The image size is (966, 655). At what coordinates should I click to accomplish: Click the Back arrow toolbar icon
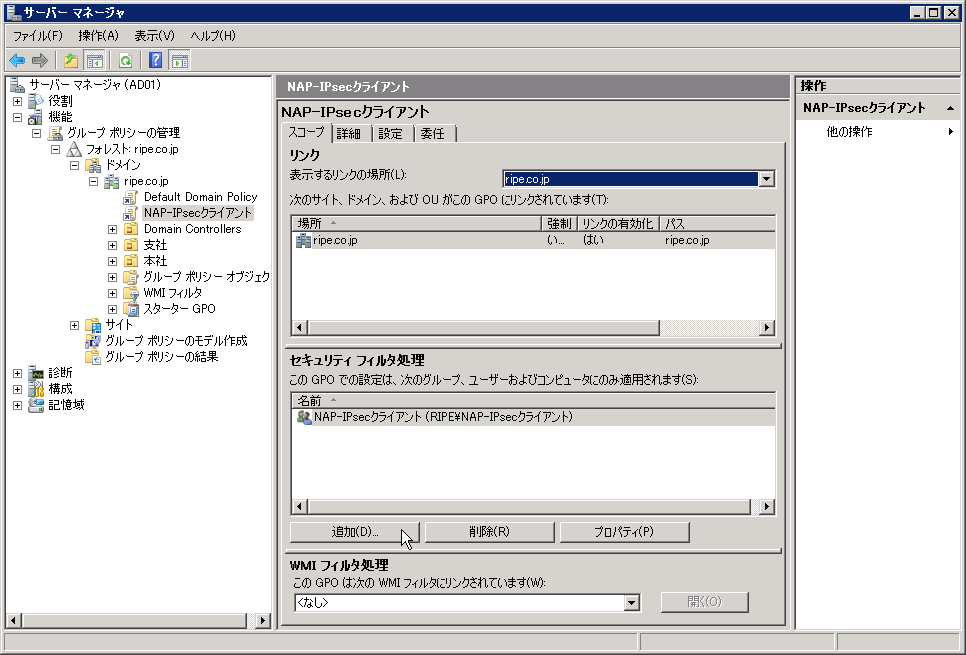coord(17,60)
